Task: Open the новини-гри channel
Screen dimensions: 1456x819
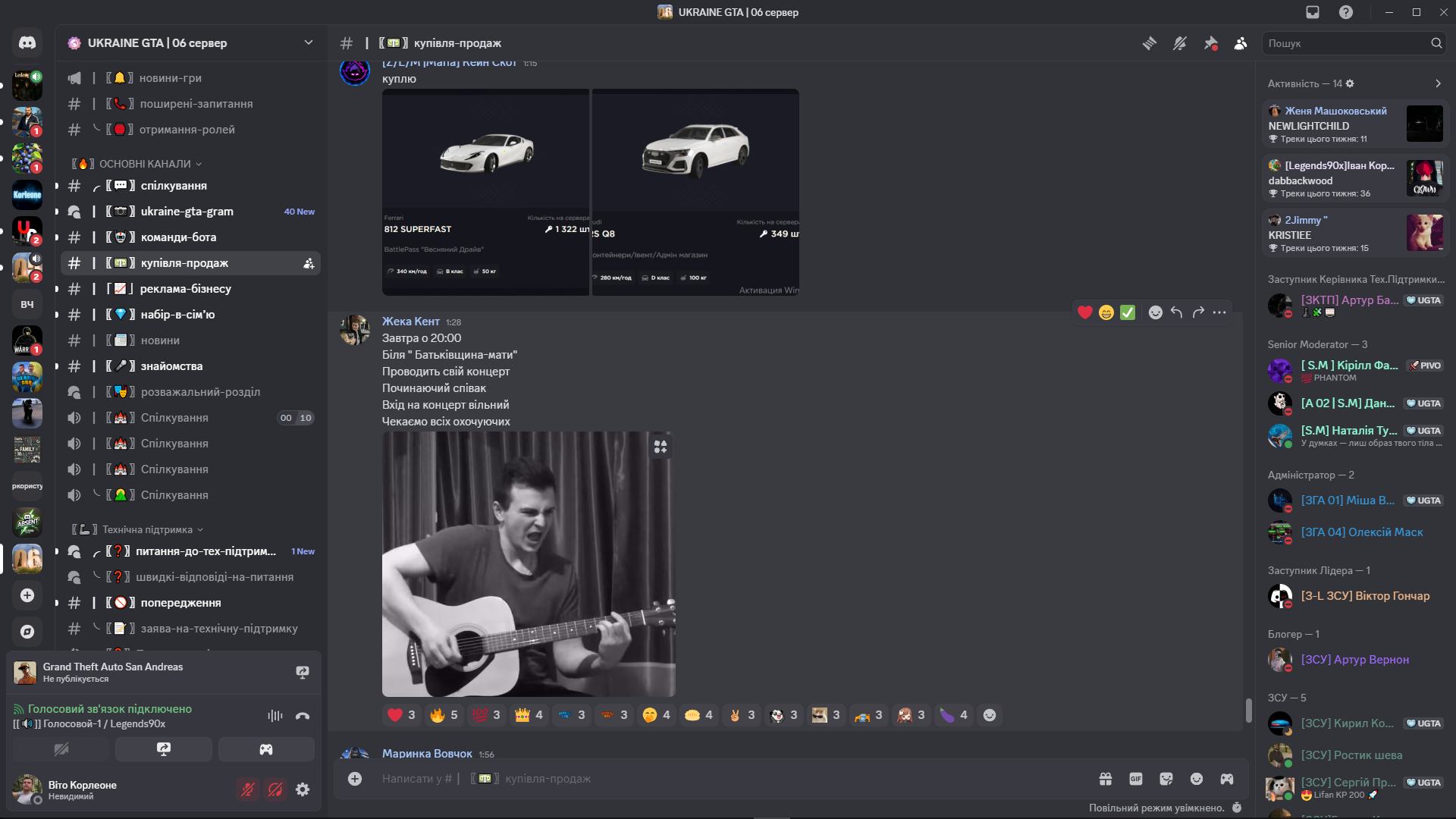Action: coord(190,78)
